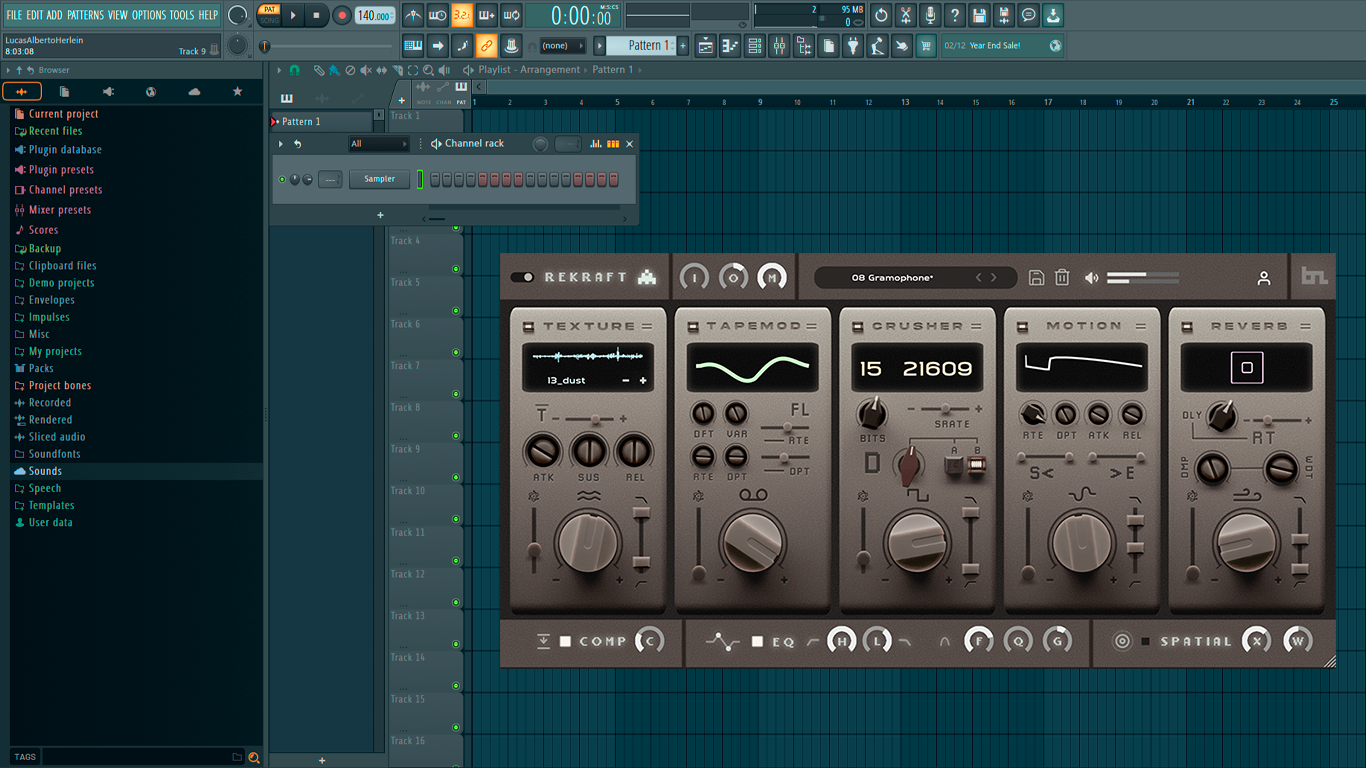Mute output via the Rekraft speaker icon
Screen dimensions: 1366x768
(1092, 278)
